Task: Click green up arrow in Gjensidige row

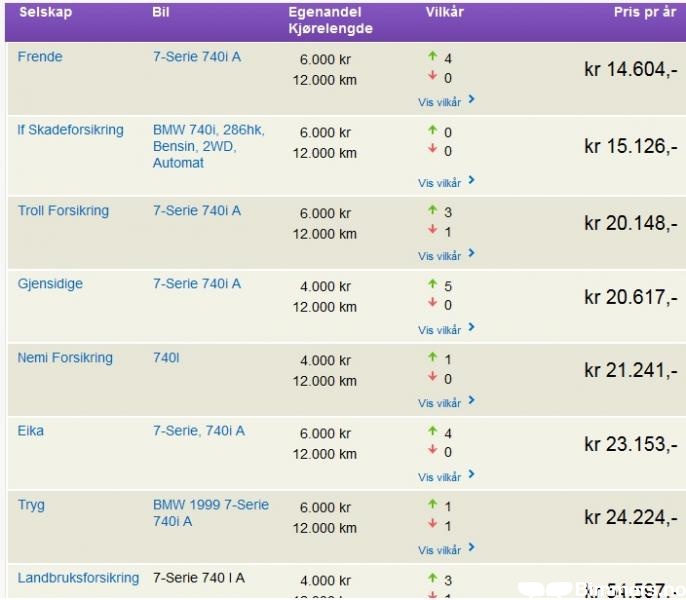Action: 432,285
